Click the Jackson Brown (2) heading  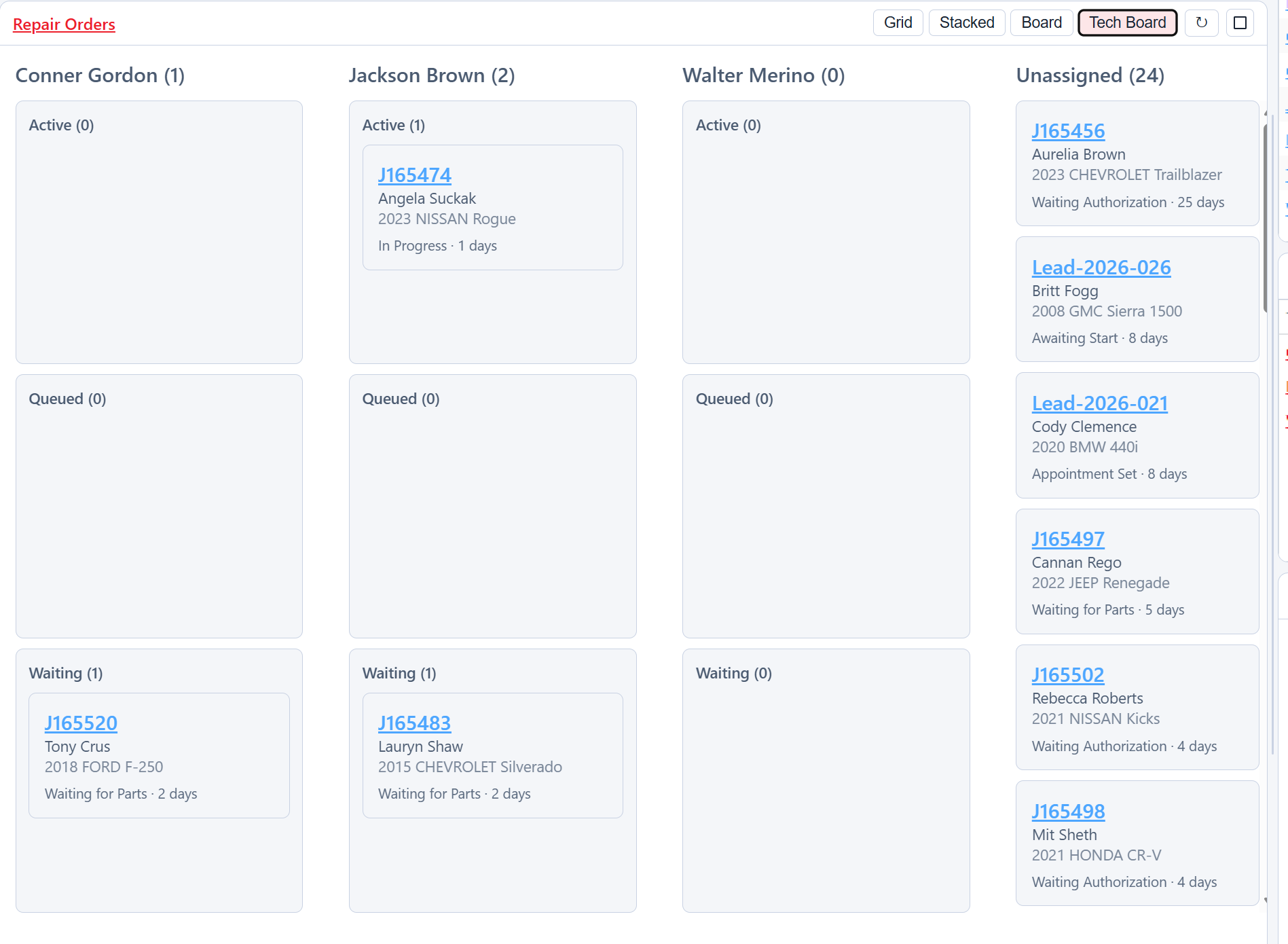pos(432,75)
